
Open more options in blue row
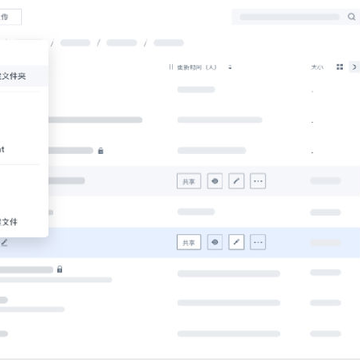(258, 242)
